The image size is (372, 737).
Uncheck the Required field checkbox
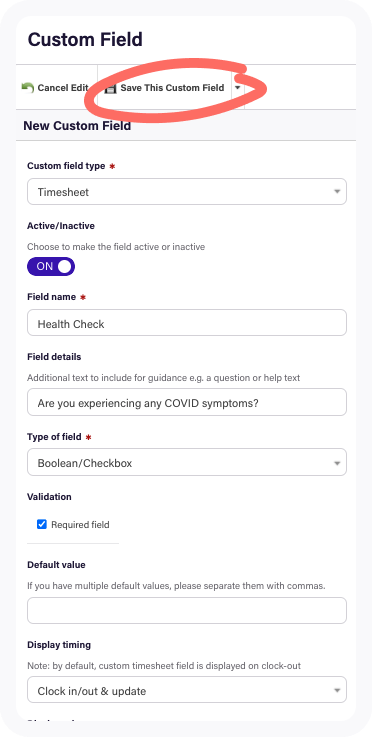(x=42, y=524)
